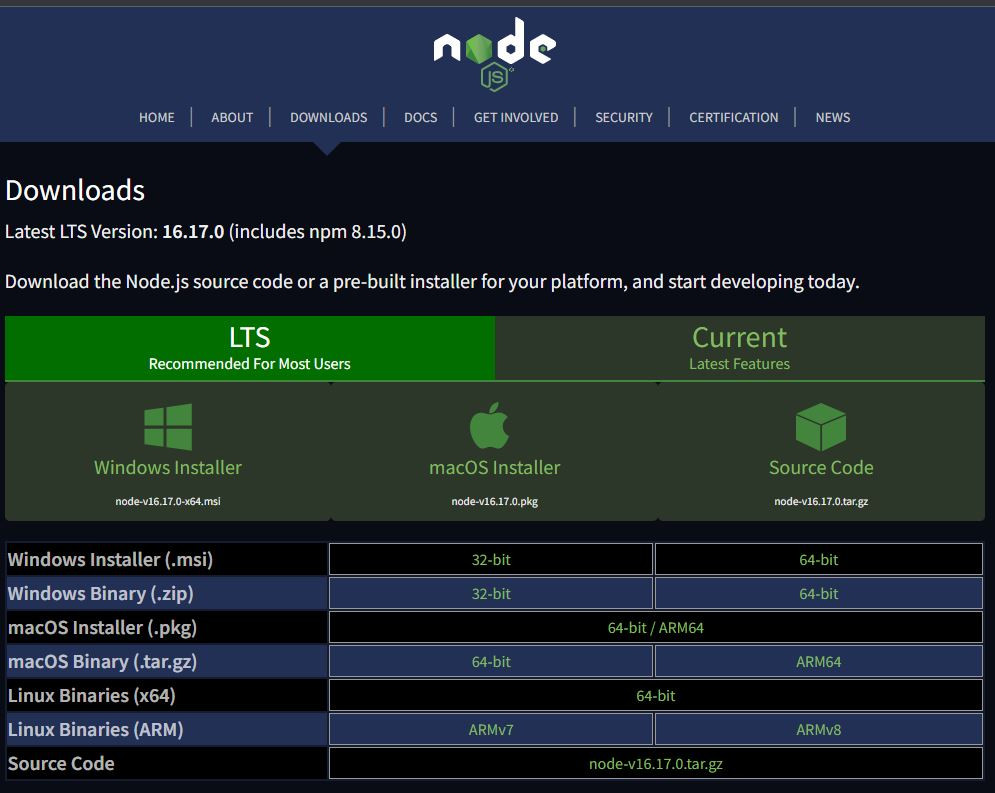Click node-v16.17.0.tar.gz under Source Code card

coord(821,501)
